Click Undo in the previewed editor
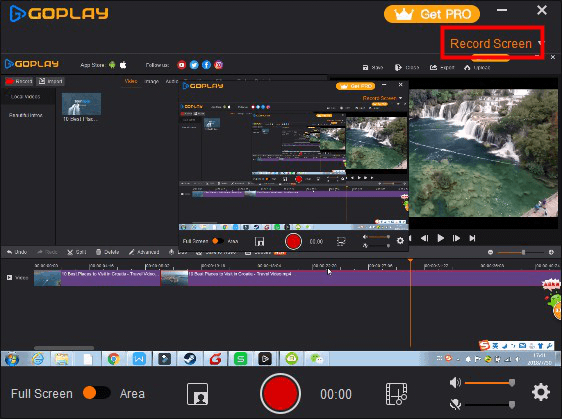This screenshot has height=419, width=562. click(16, 252)
